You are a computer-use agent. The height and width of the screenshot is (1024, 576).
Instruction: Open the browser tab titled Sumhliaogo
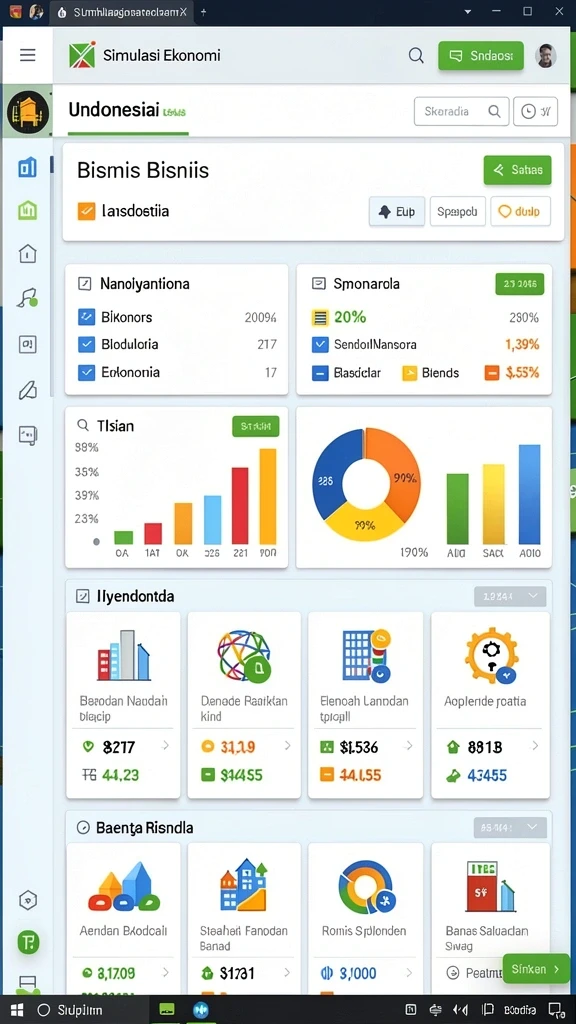[x=123, y=12]
